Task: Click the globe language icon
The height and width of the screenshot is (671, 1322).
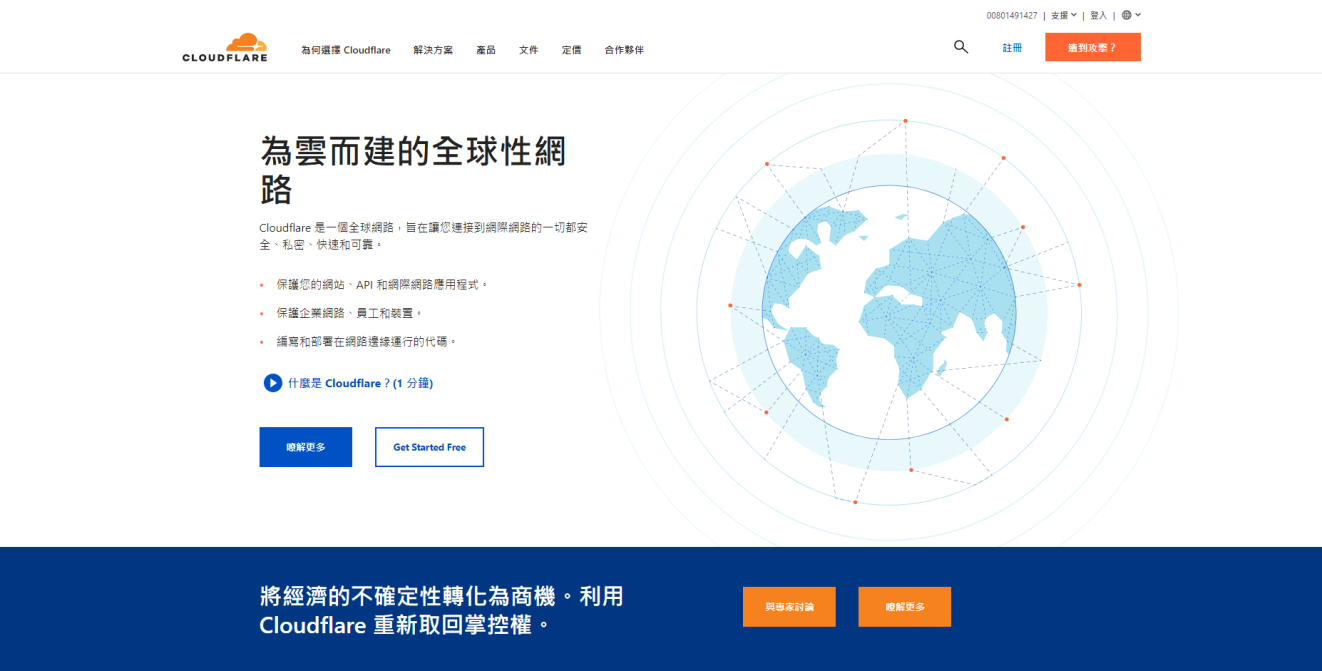Action: point(1127,15)
